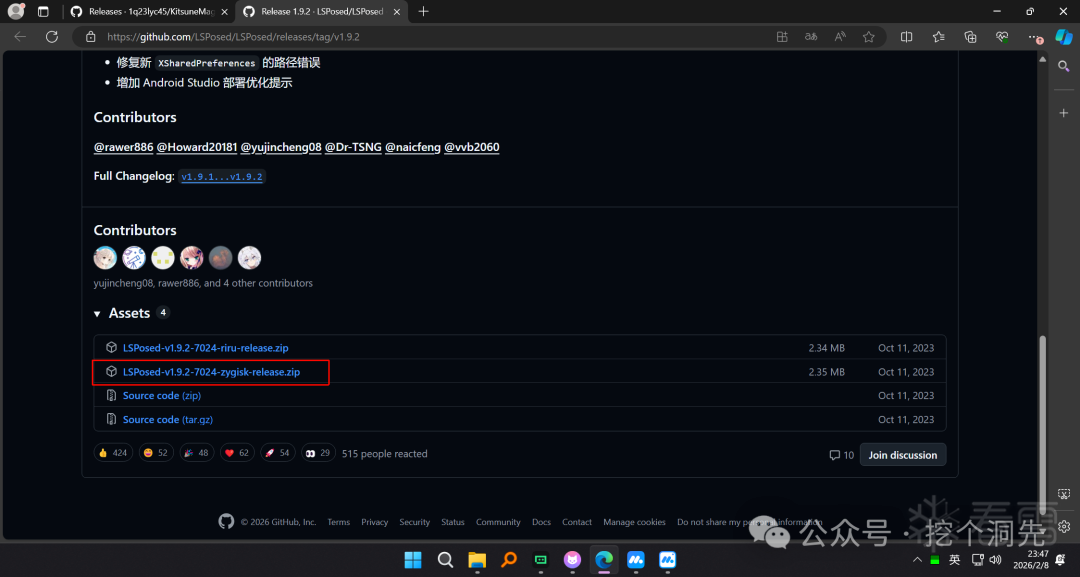Open the browser apps/add-to-collections grid icon

point(782,37)
